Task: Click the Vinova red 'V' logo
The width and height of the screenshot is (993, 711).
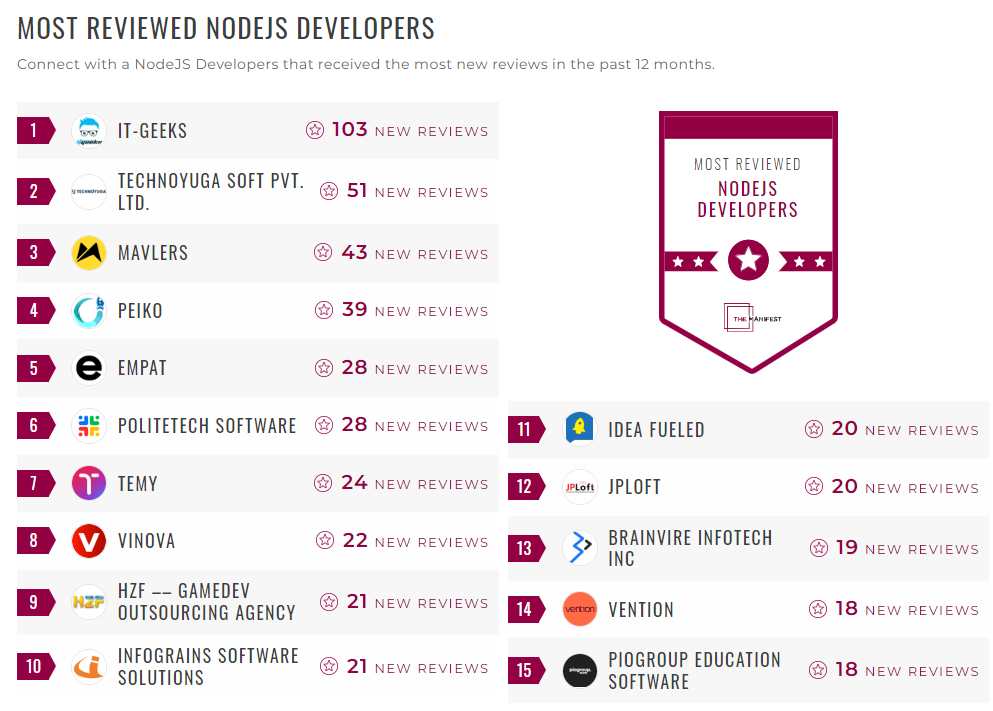Action: pos(87,541)
